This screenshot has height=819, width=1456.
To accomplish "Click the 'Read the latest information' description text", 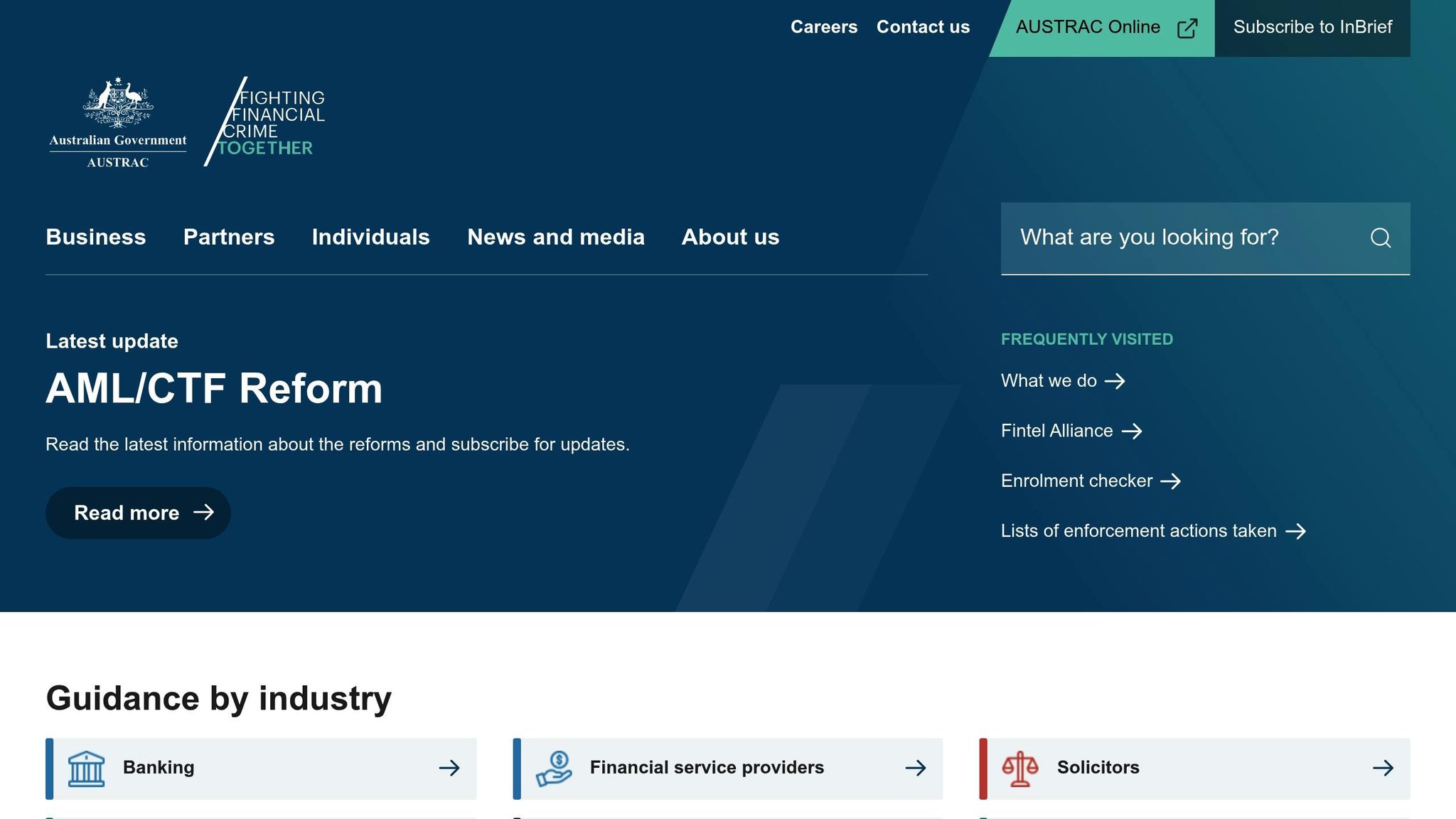I will point(338,444).
